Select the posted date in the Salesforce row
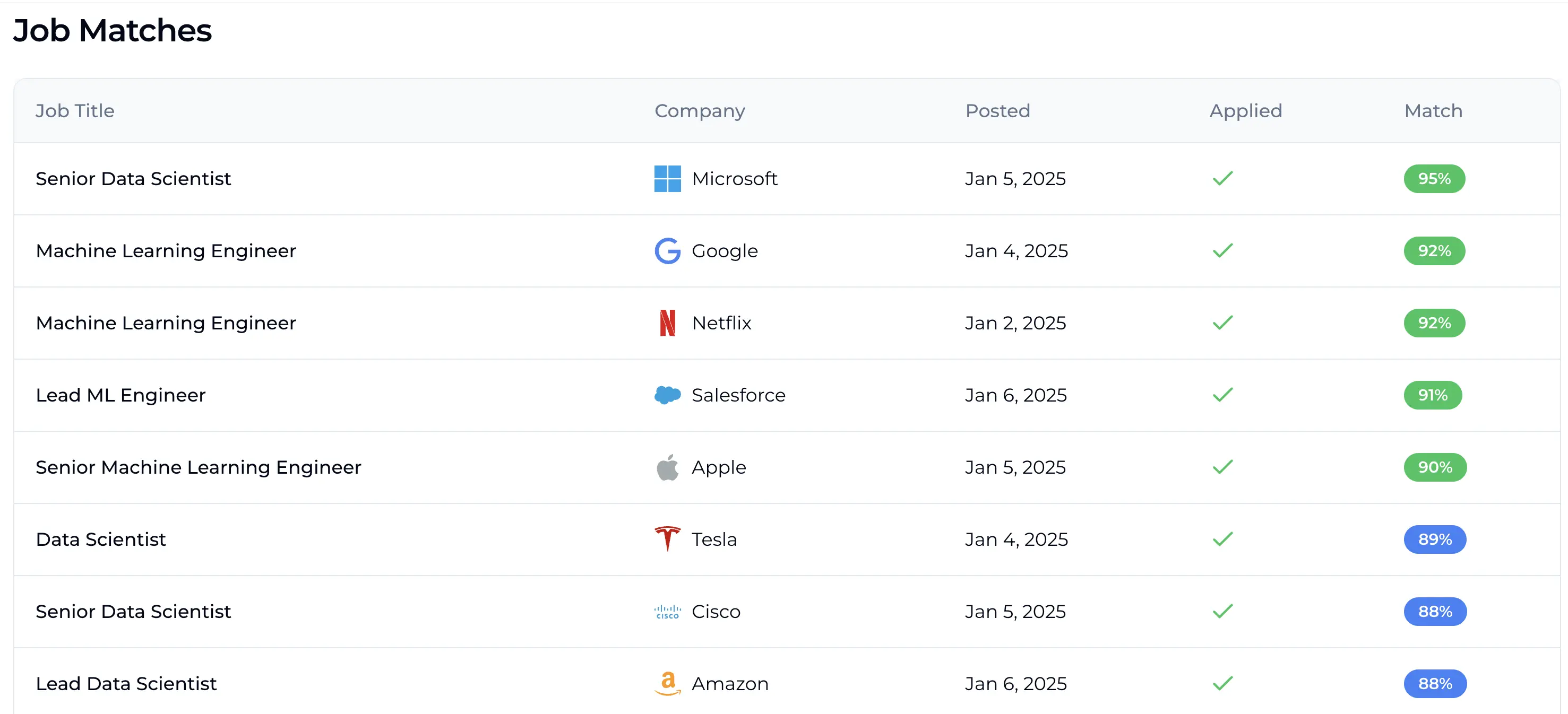 1016,395
